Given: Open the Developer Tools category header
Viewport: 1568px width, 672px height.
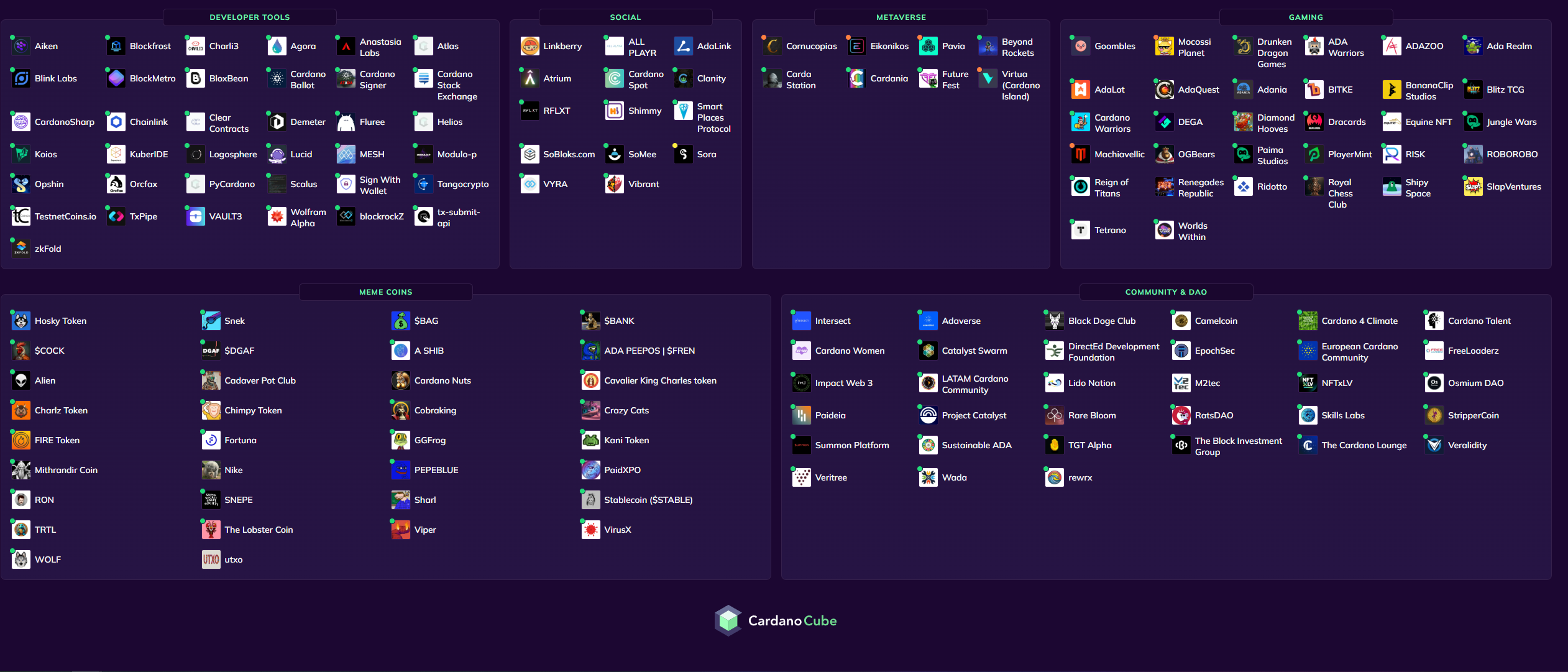Looking at the screenshot, I should coord(250,17).
